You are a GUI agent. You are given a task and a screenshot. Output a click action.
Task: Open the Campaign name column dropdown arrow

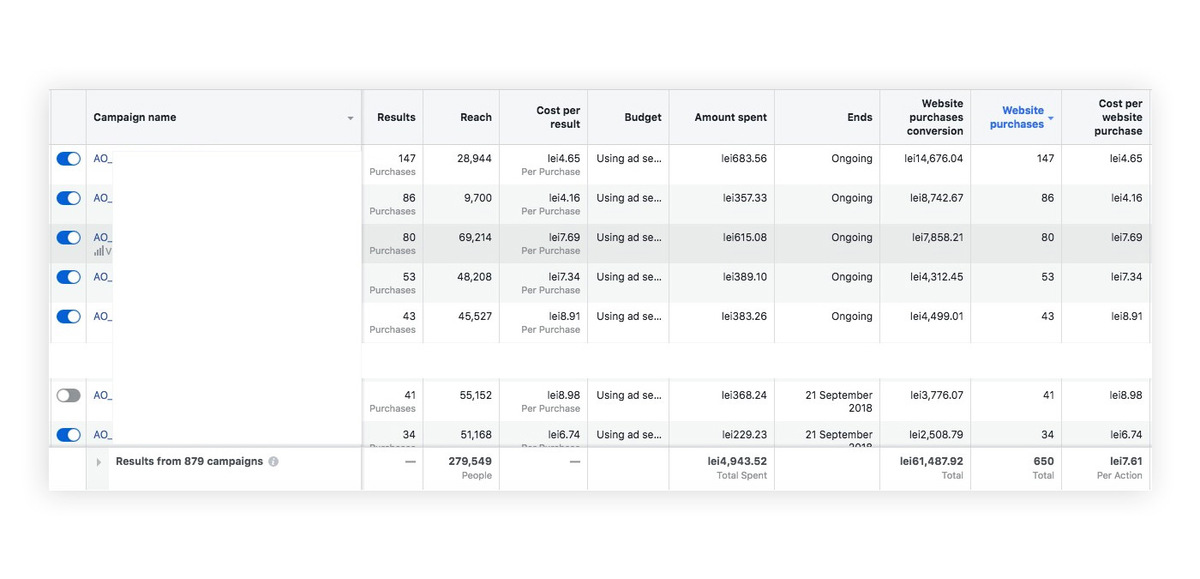pos(350,118)
